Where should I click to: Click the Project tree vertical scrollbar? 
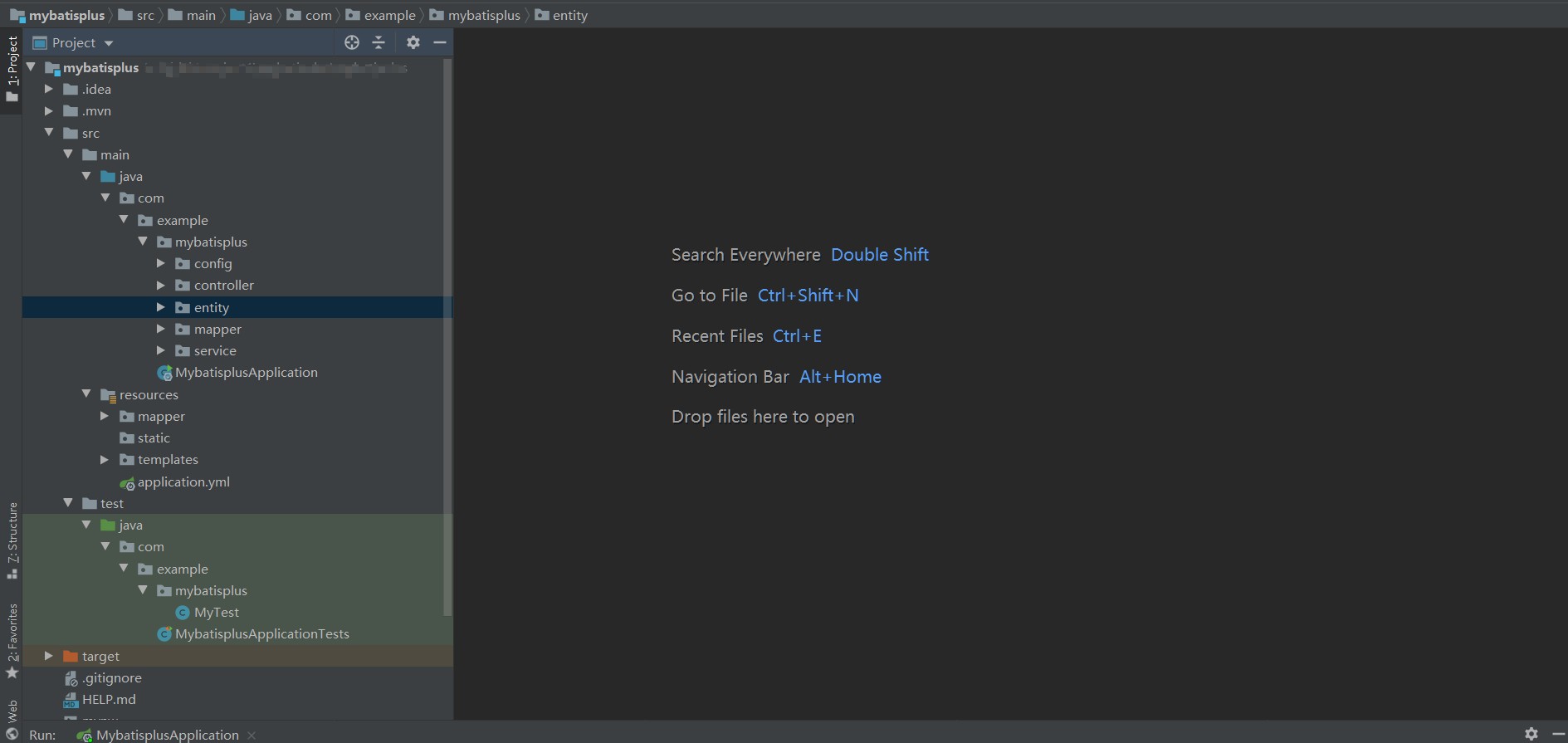[448, 337]
